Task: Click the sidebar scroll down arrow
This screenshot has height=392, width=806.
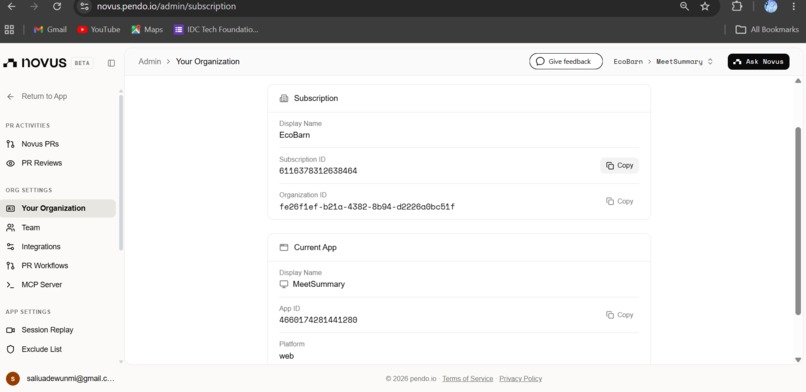Action: pyautogui.click(x=121, y=362)
